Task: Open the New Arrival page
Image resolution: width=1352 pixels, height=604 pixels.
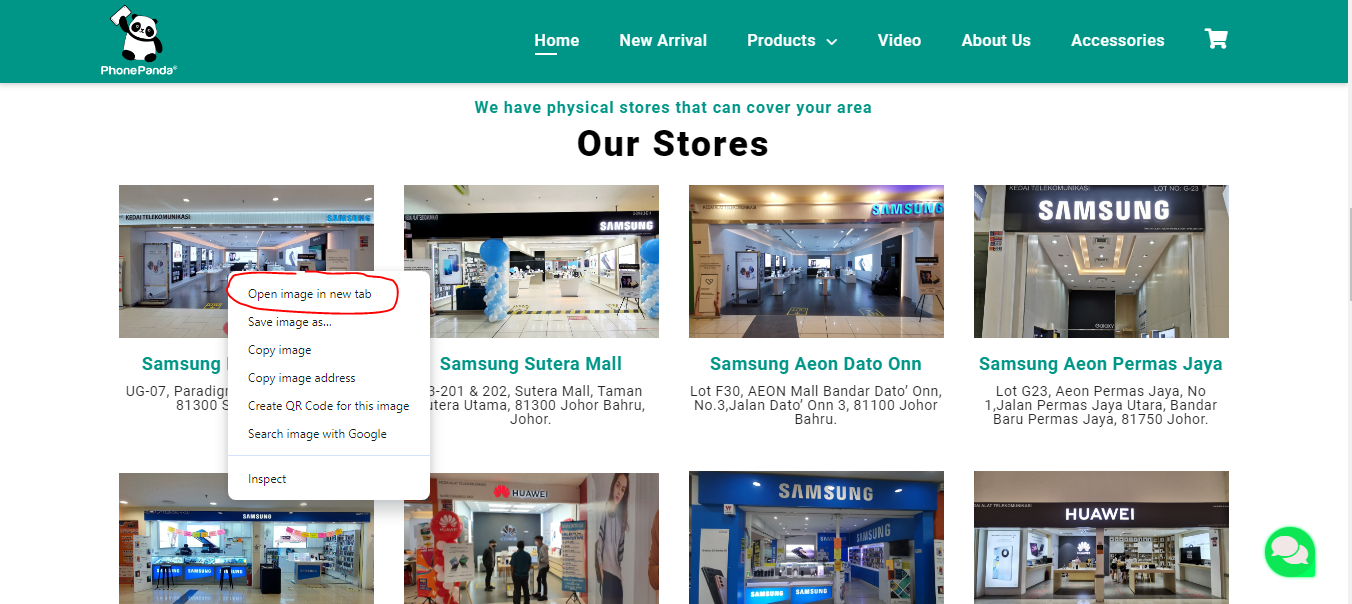Action: (663, 41)
